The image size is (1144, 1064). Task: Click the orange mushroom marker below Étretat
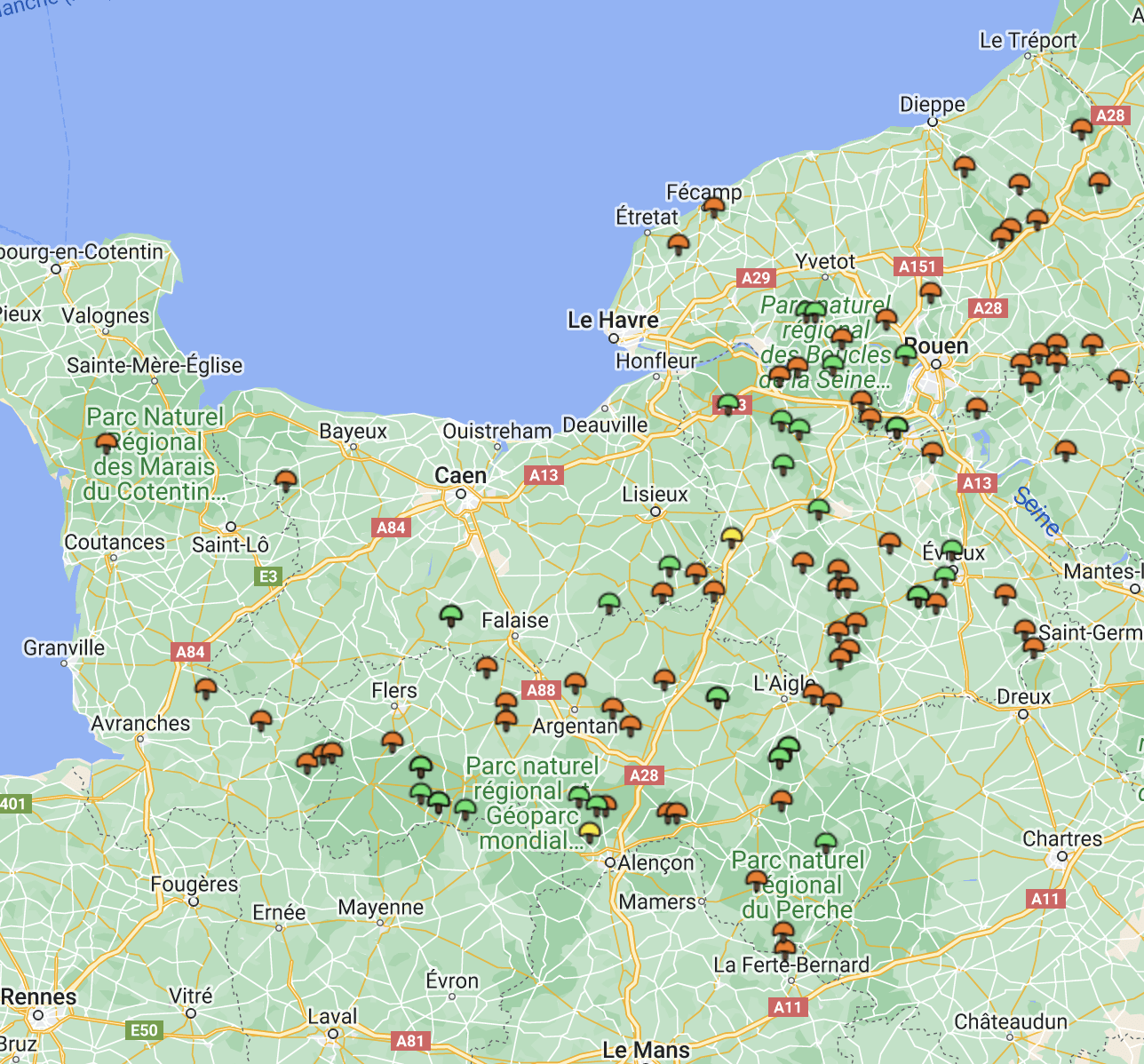(679, 243)
